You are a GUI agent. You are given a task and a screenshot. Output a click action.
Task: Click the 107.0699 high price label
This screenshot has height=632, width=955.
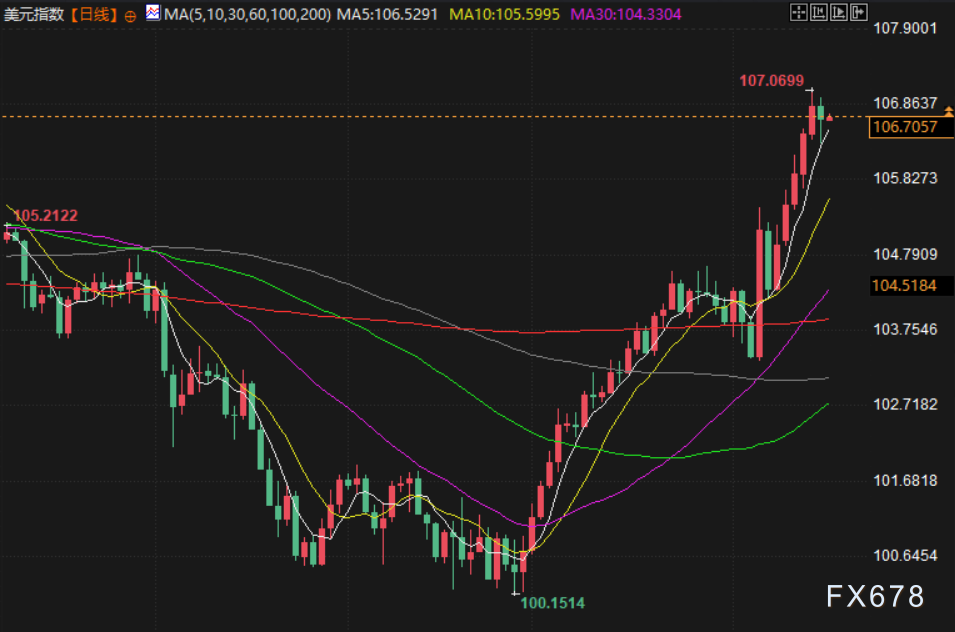click(x=772, y=79)
